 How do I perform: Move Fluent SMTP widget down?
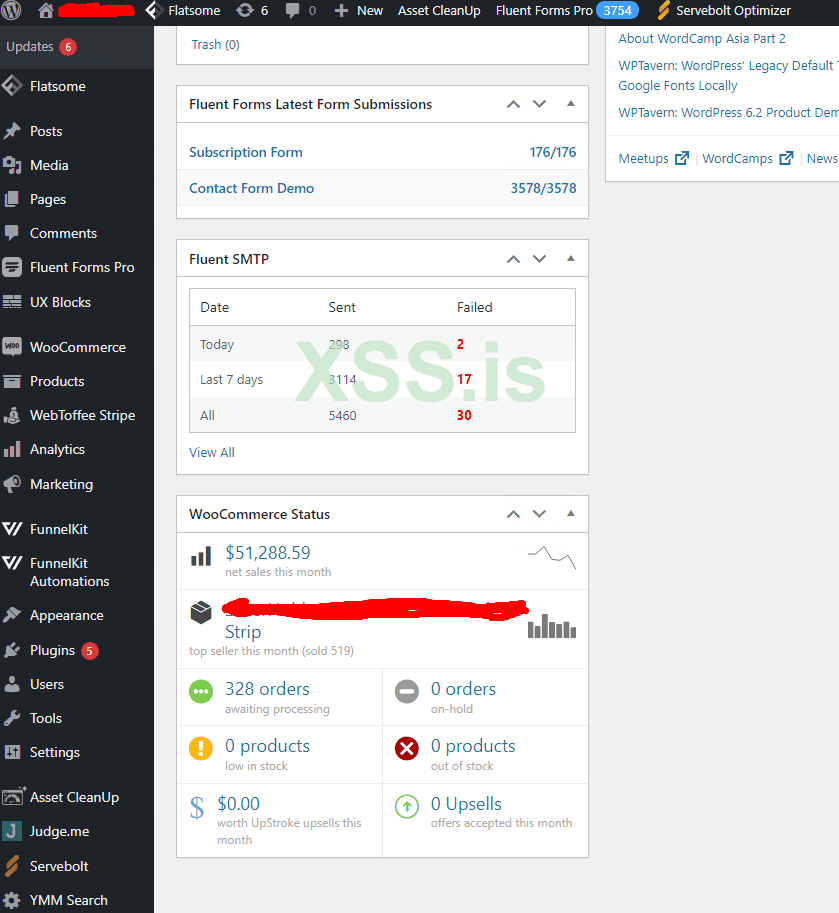point(540,259)
